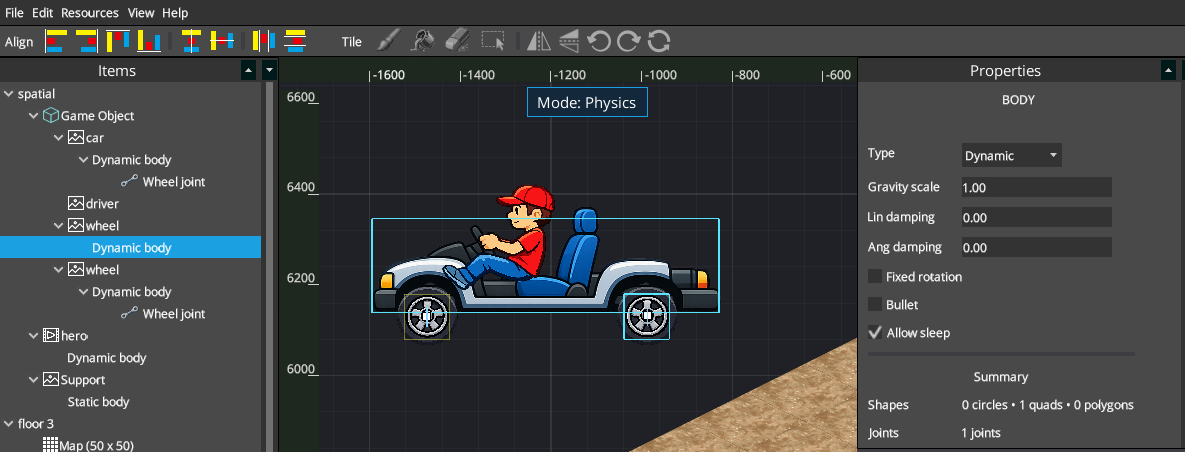Image resolution: width=1185 pixels, height=452 pixels.
Task: Collapse the spatial tree node
Action: tap(9, 94)
